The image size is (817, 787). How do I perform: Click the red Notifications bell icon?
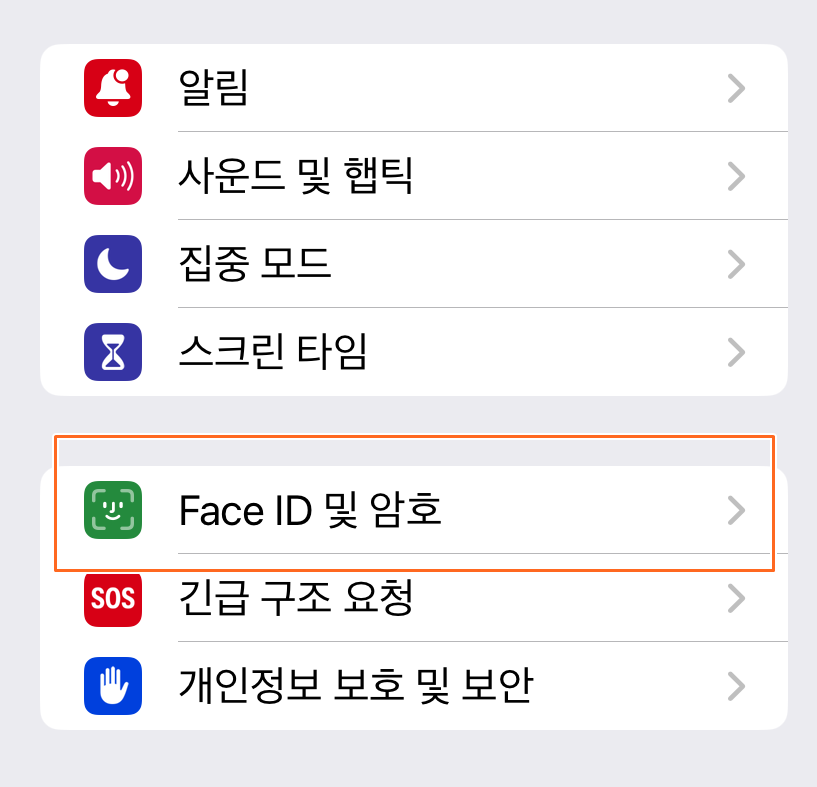[112, 88]
